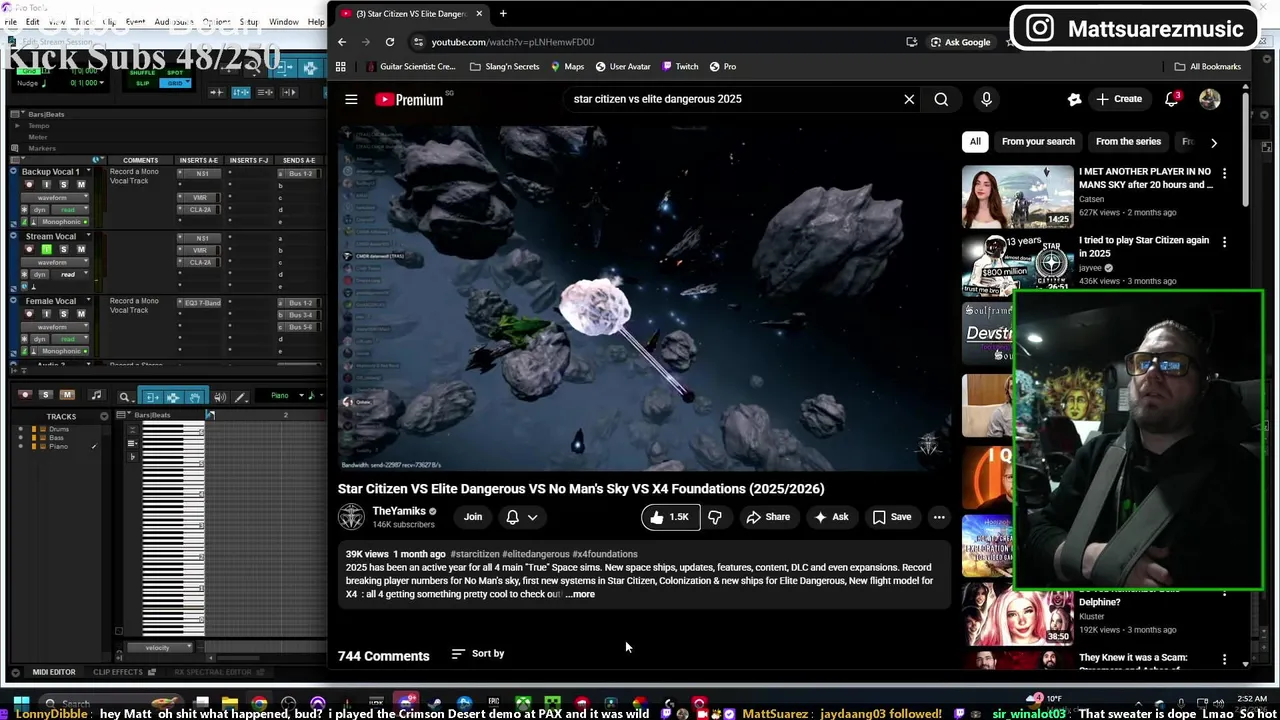The width and height of the screenshot is (1280, 720).
Task: Solo the Female Vocal track
Action: tap(64, 314)
